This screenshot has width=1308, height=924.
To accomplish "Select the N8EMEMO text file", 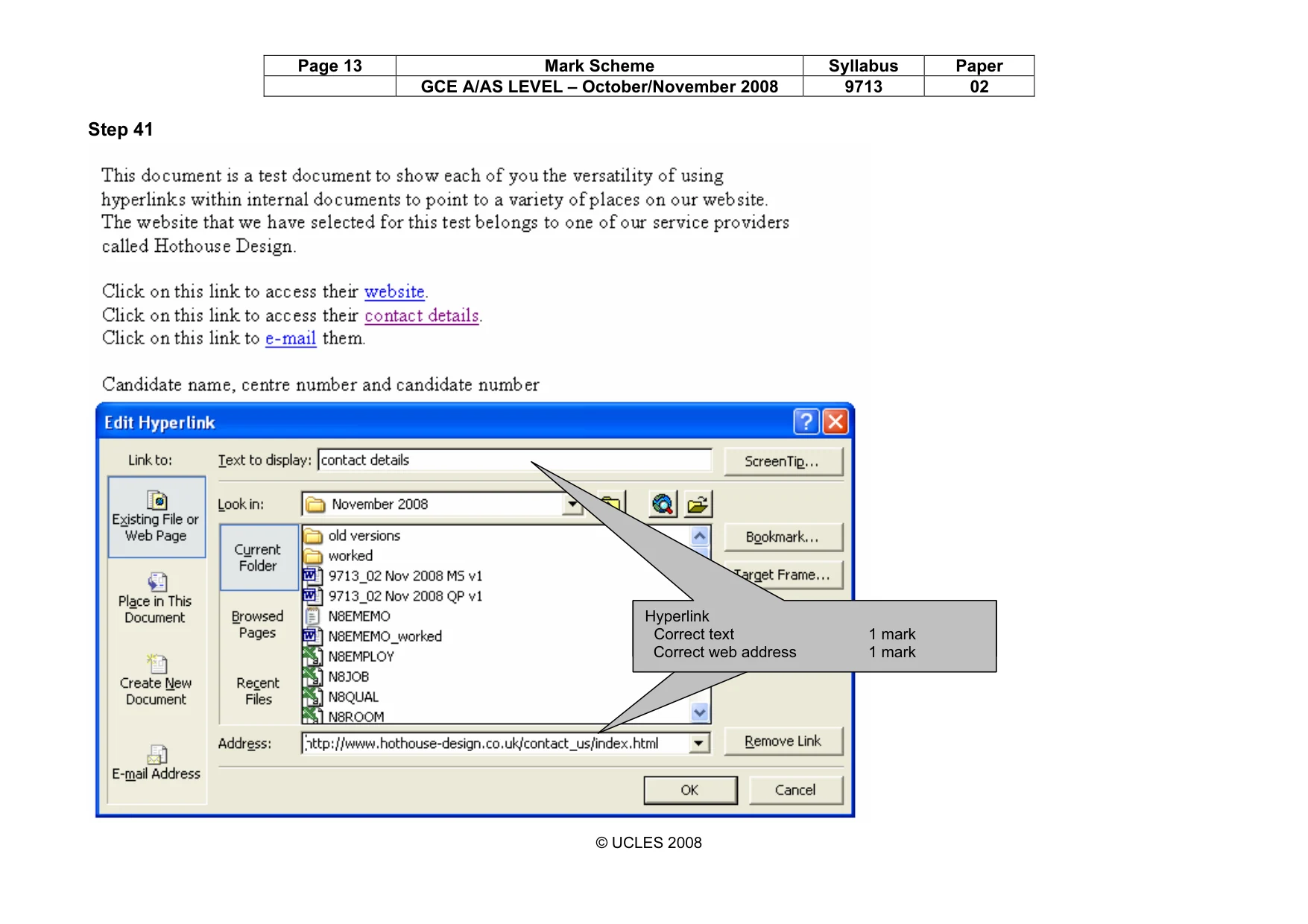I will point(347,616).
